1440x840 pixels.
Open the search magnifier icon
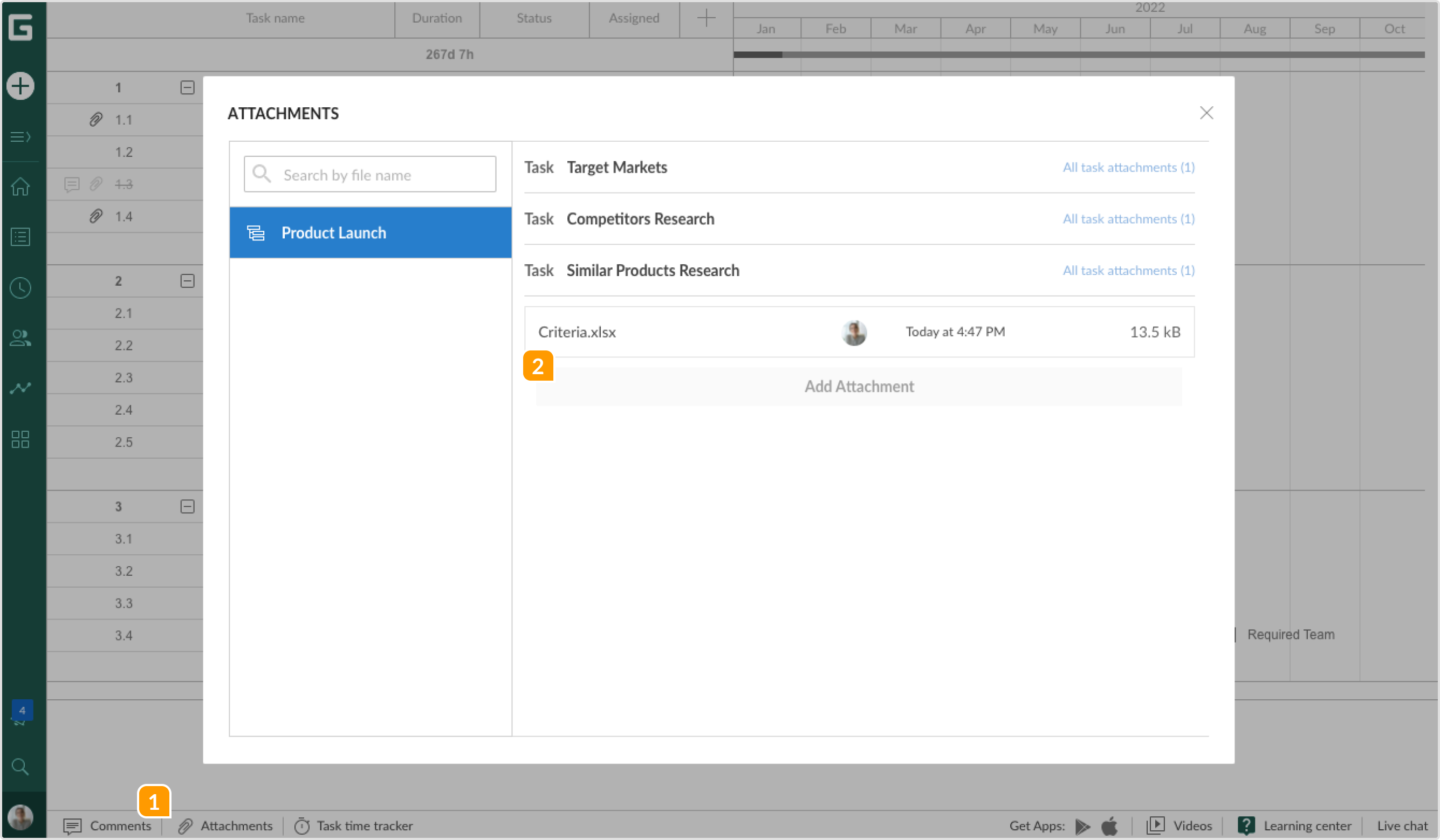point(20,767)
